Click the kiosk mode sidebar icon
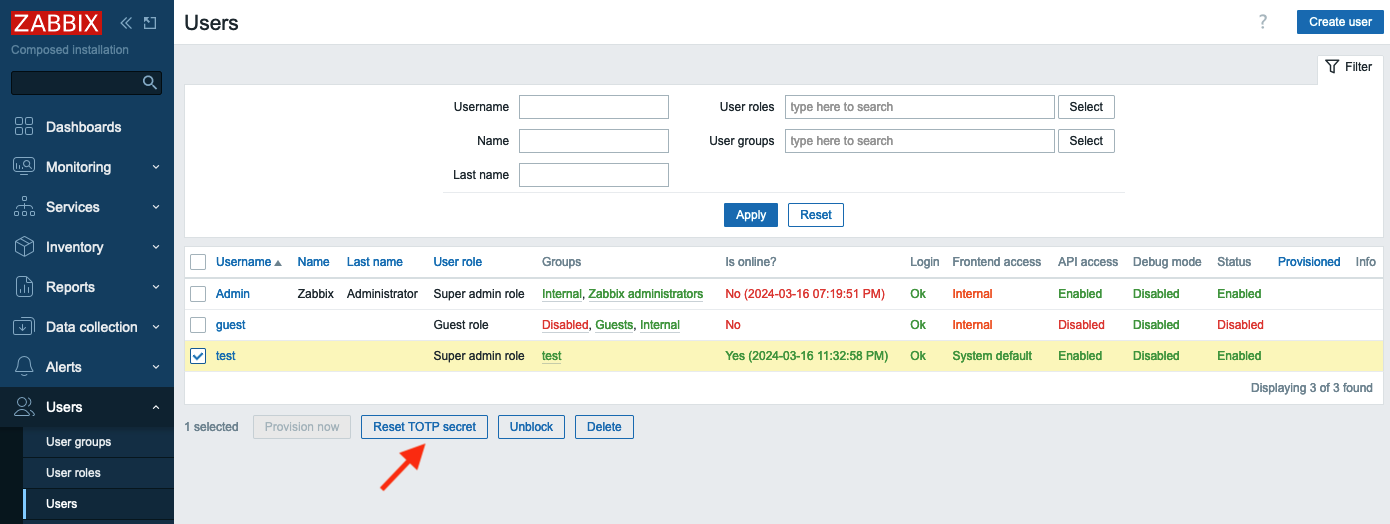The height and width of the screenshot is (524, 1390). tap(150, 23)
